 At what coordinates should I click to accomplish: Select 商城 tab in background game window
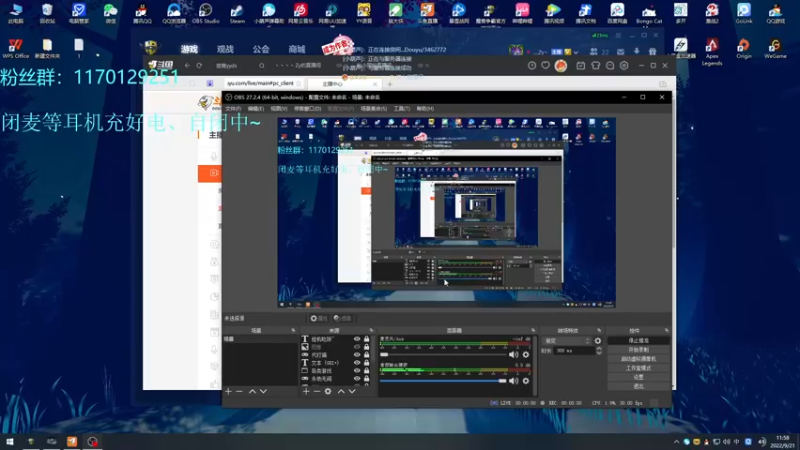coord(296,49)
